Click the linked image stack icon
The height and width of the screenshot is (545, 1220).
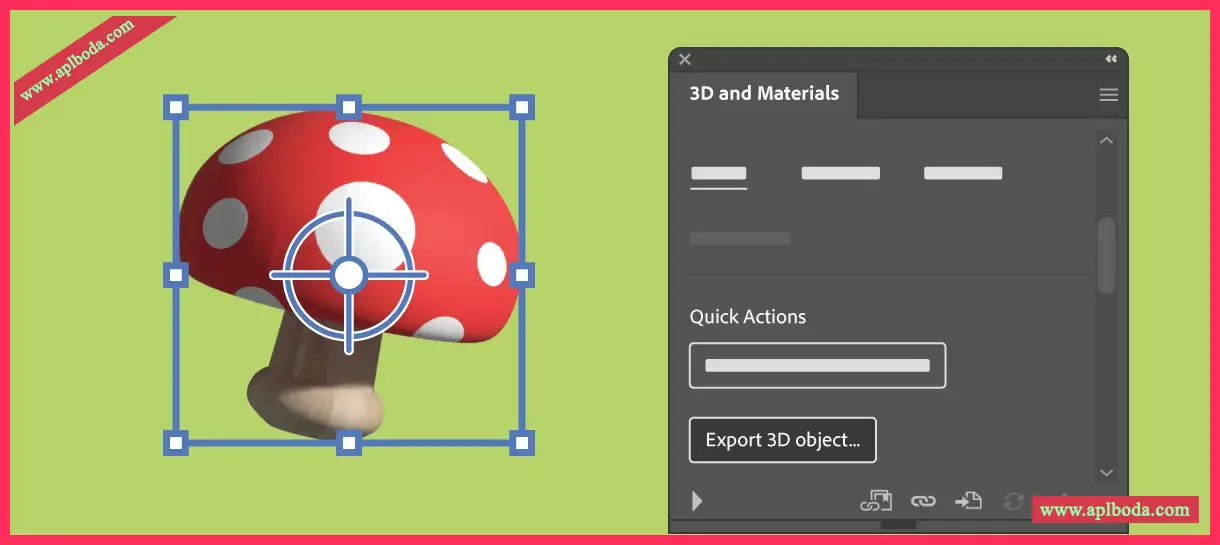[x=876, y=501]
